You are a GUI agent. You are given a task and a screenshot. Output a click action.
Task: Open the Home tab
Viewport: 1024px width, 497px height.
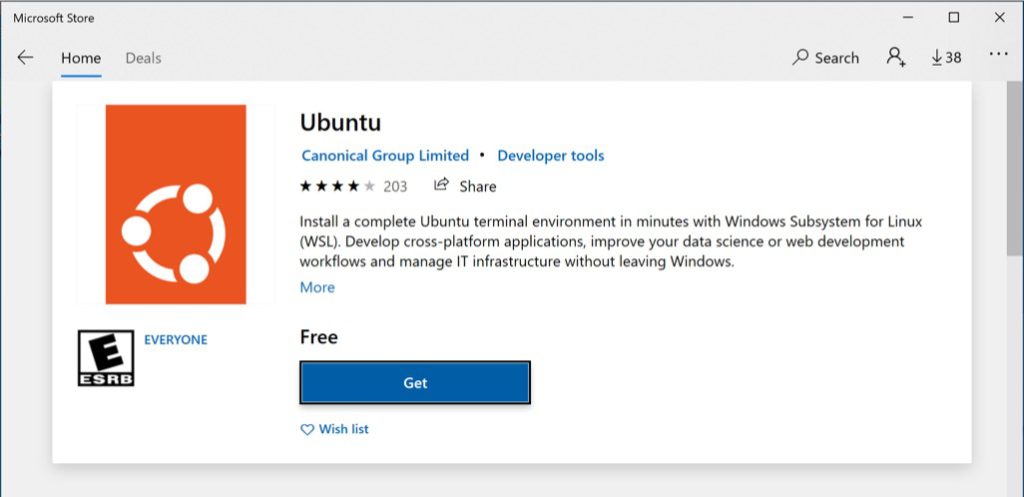click(x=81, y=58)
